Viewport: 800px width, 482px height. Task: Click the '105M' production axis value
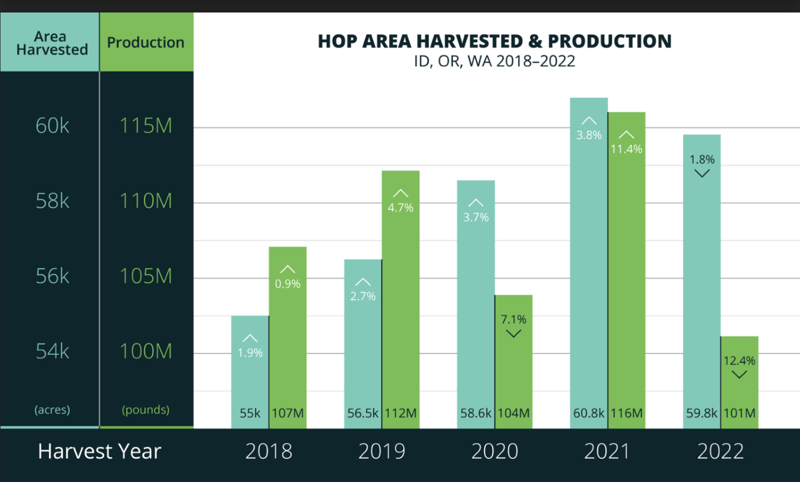click(x=146, y=276)
